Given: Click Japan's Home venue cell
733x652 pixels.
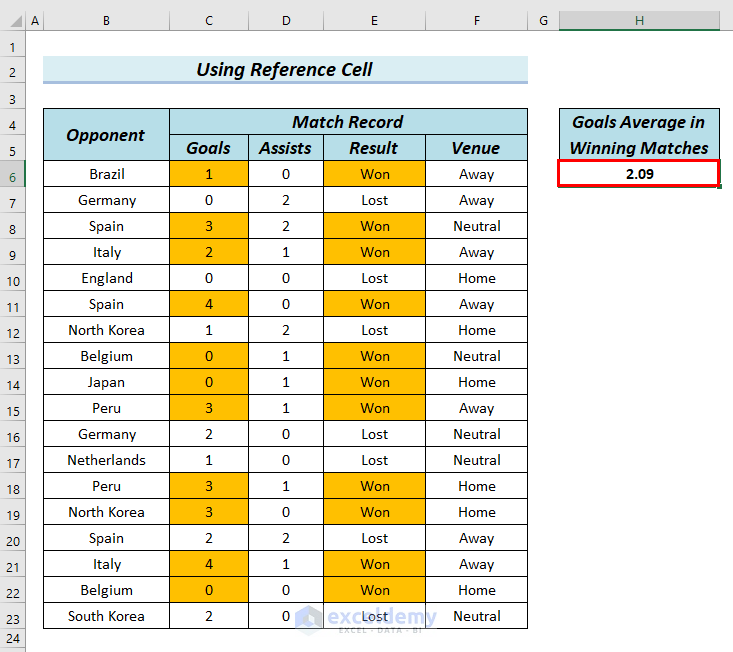Looking at the screenshot, I should tap(476, 382).
